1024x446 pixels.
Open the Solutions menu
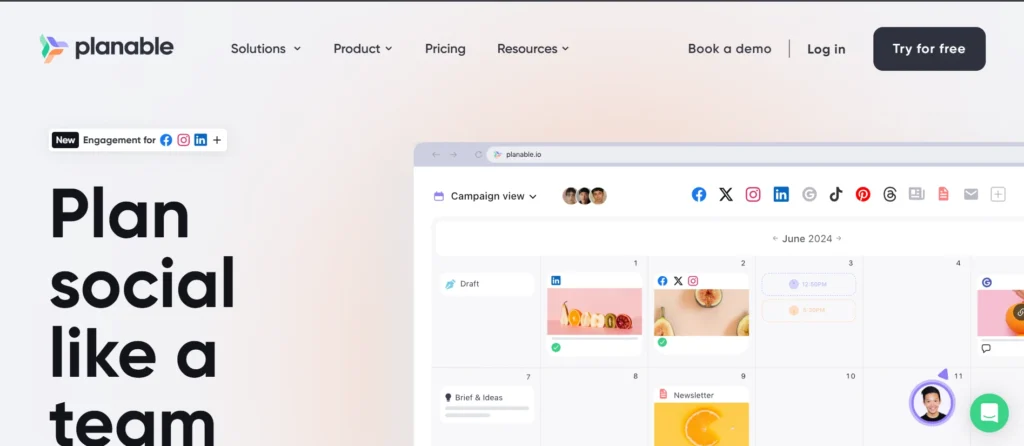[x=266, y=49]
